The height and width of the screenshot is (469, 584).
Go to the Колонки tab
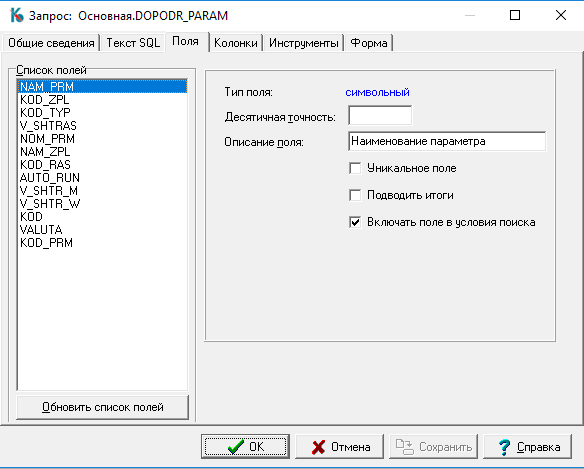236,43
